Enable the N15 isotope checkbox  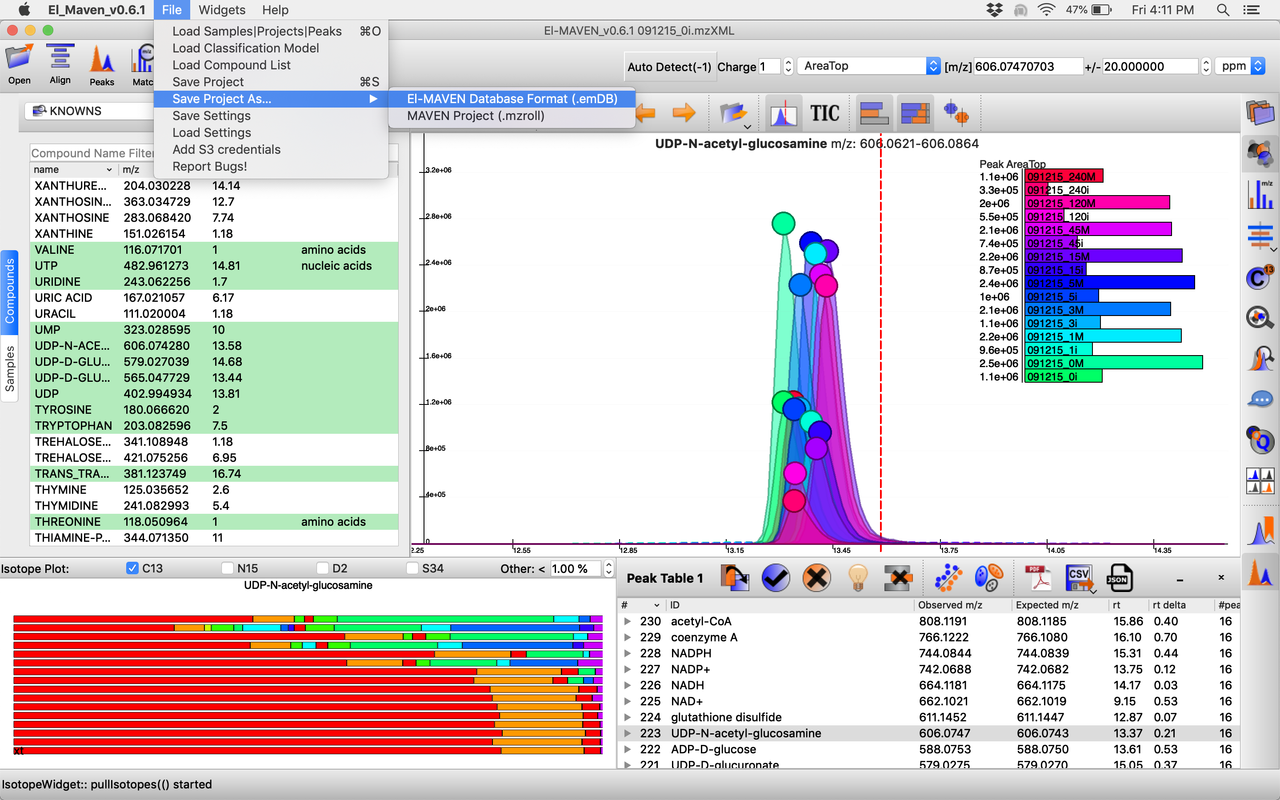point(227,568)
